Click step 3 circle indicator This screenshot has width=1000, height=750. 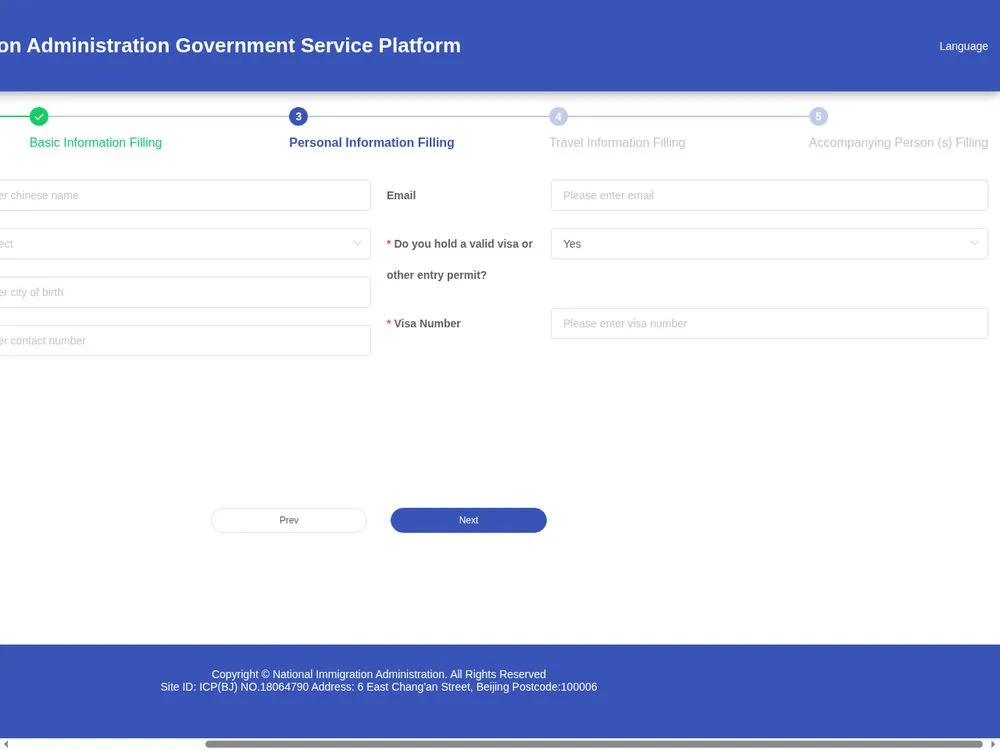298,116
